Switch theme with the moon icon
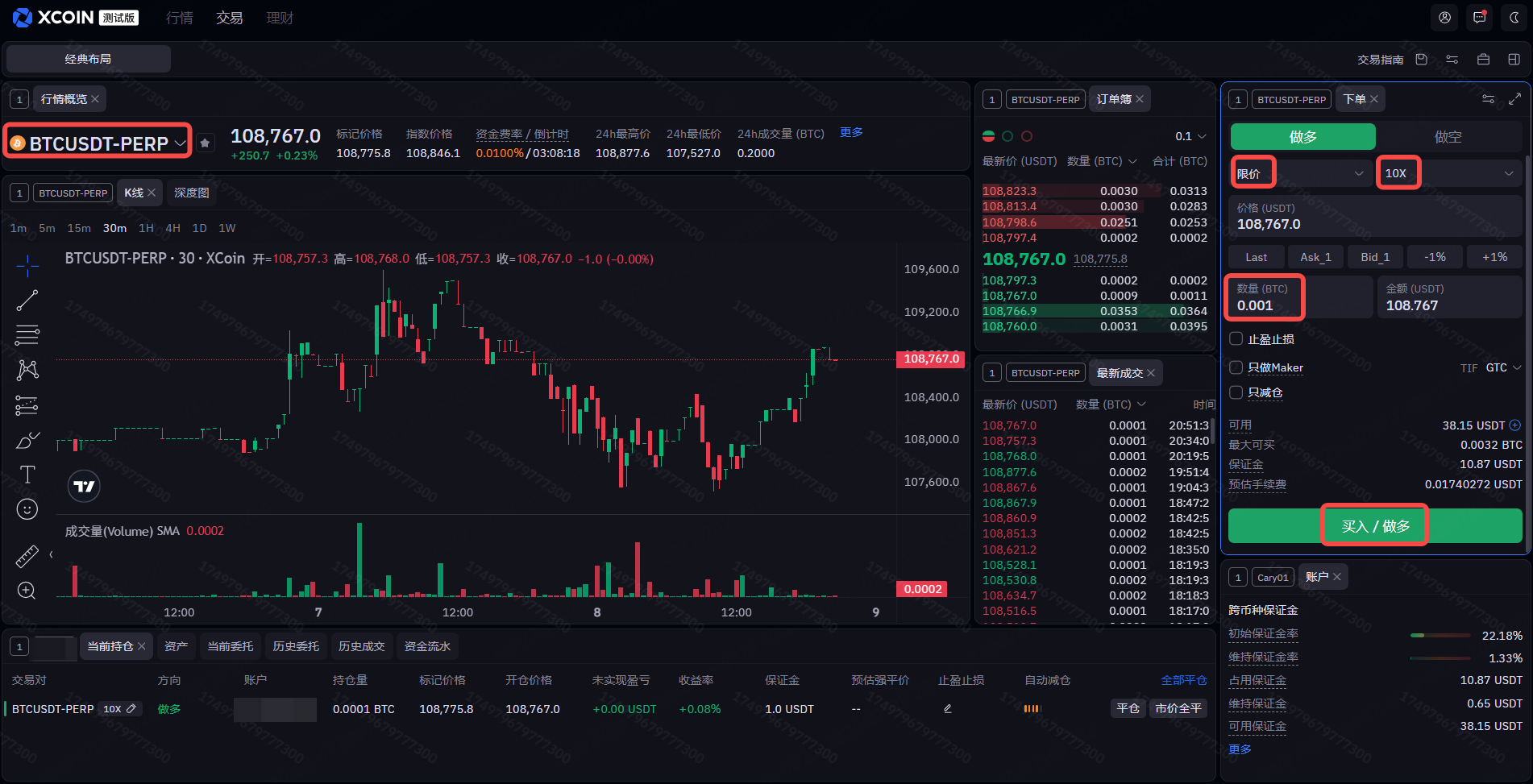Viewport: 1533px width, 784px height. pyautogui.click(x=1514, y=18)
